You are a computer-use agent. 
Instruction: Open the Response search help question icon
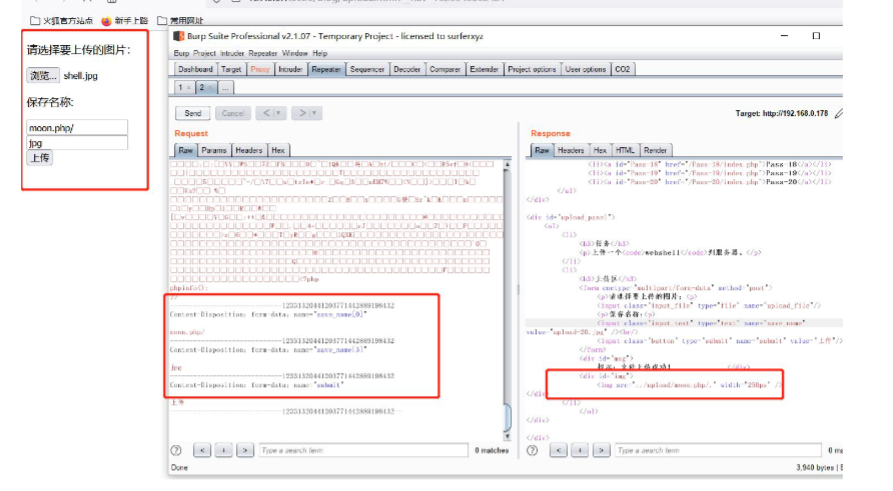click(x=532, y=451)
